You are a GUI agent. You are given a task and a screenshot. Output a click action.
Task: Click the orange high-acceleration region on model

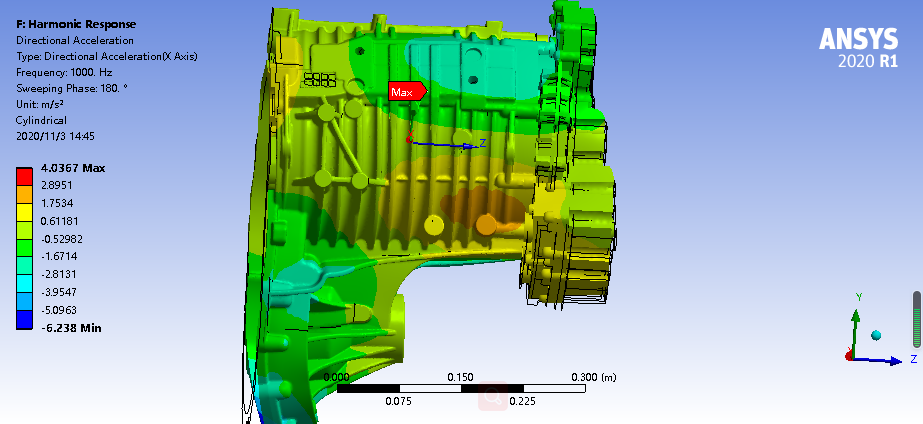pos(478,207)
